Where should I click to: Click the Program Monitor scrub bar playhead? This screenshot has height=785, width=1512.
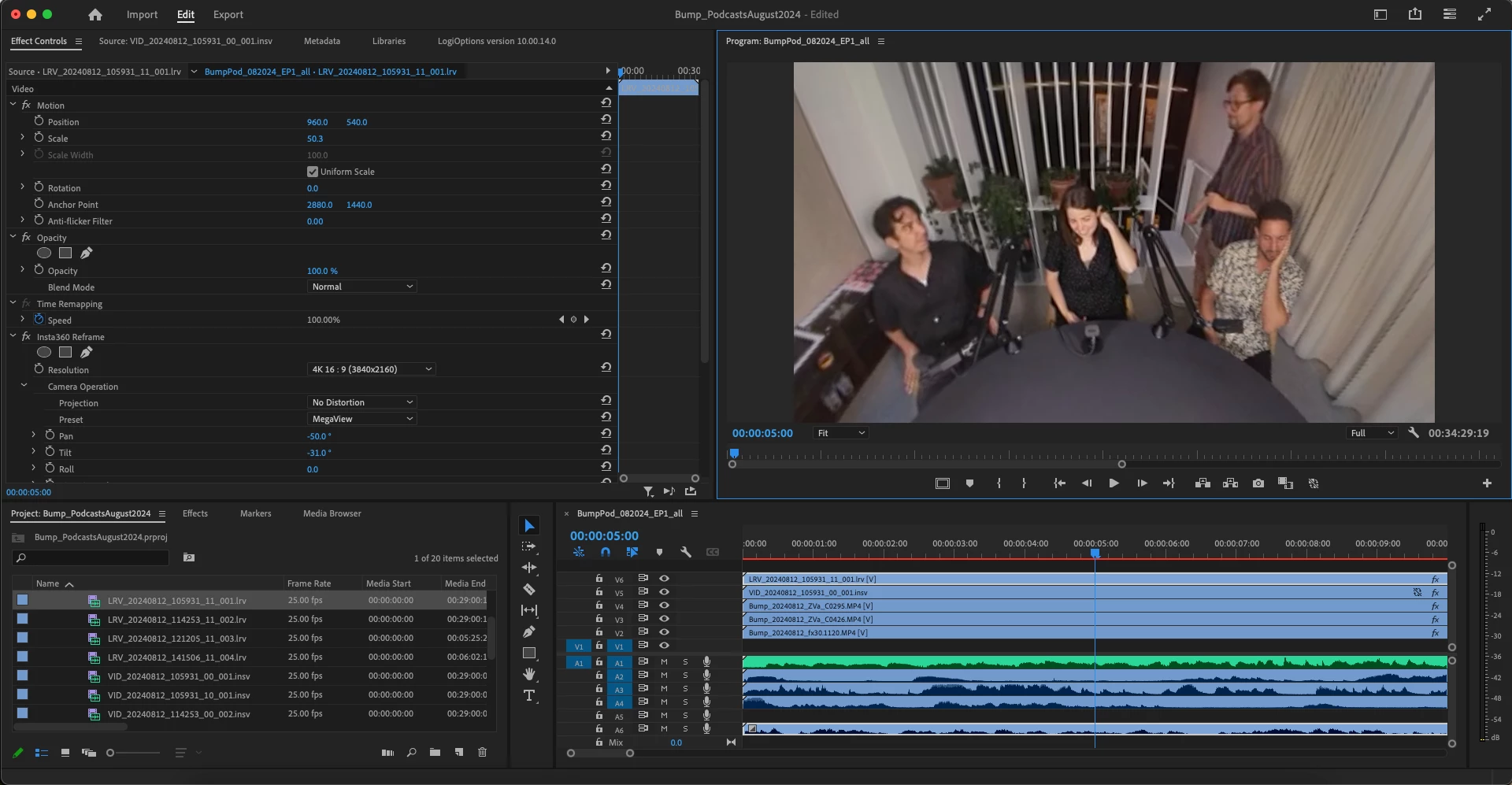coord(734,454)
